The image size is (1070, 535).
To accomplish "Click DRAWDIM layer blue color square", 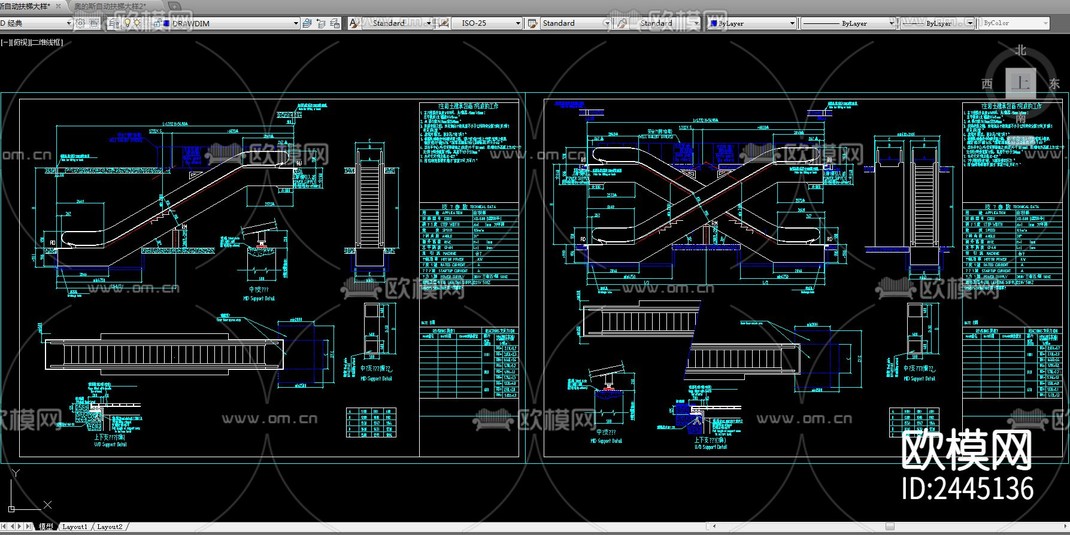I will [x=167, y=23].
